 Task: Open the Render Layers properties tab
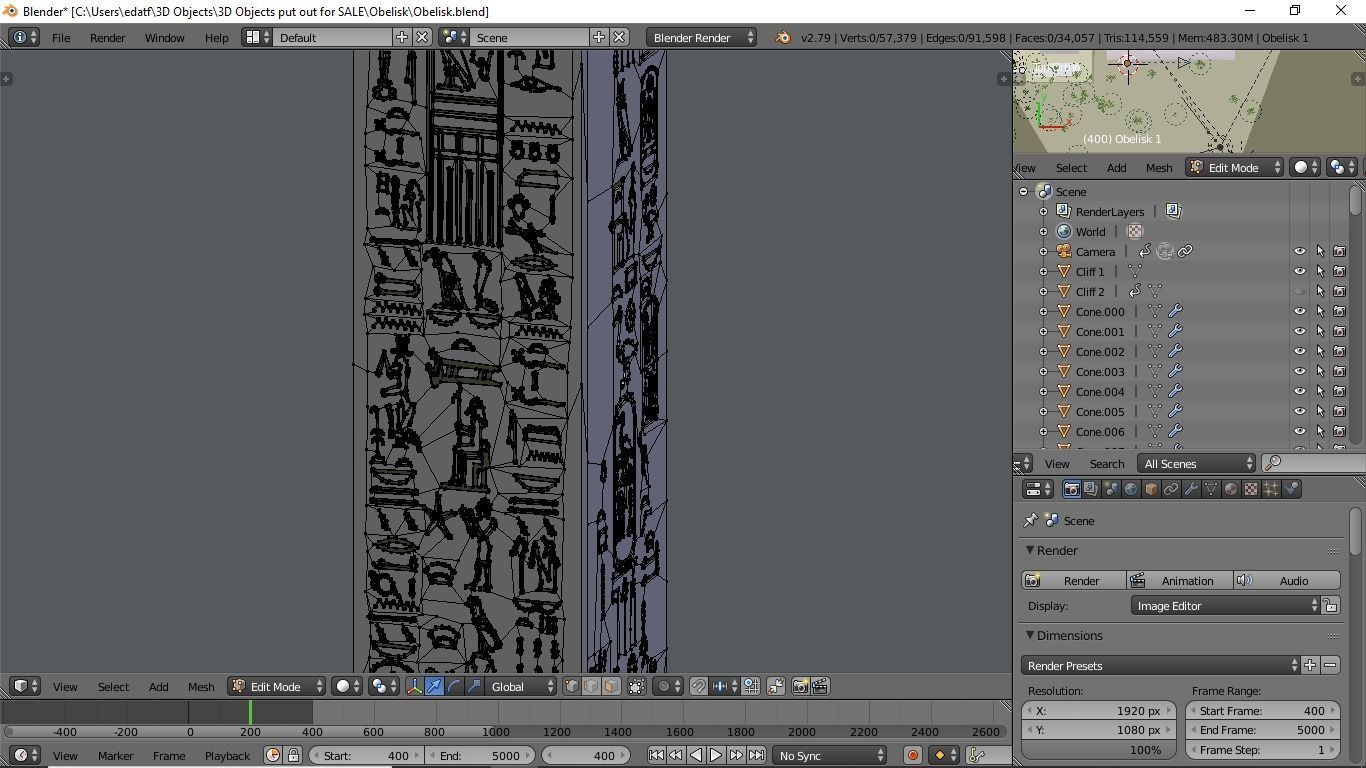1091,489
